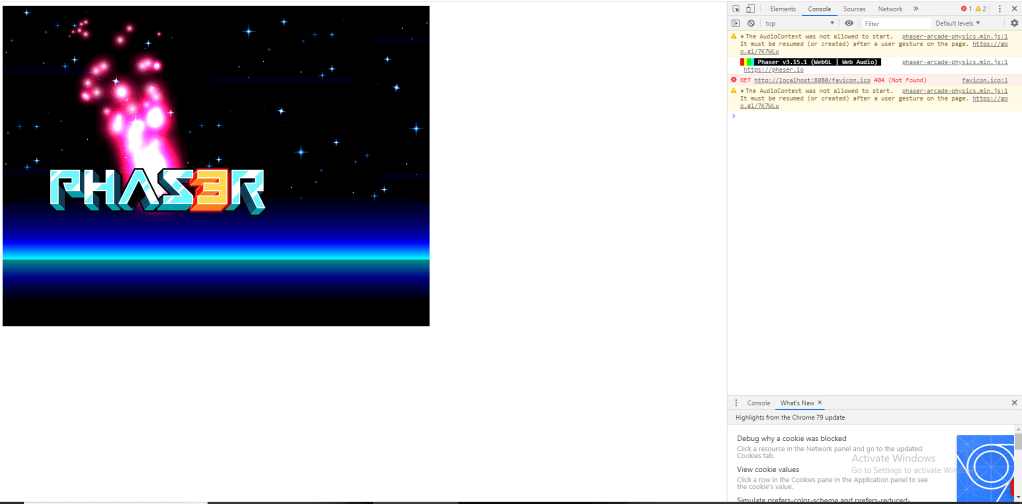Open the DevTools three-dot customize menu
This screenshot has height=504, width=1022.
[x=999, y=9]
